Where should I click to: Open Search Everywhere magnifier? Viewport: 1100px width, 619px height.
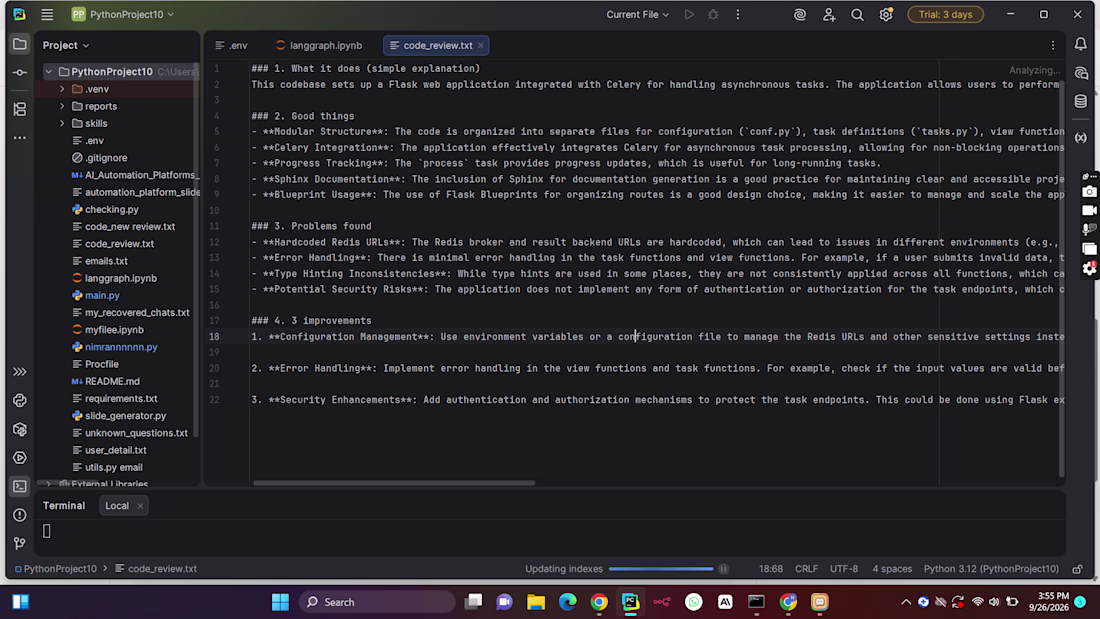857,14
